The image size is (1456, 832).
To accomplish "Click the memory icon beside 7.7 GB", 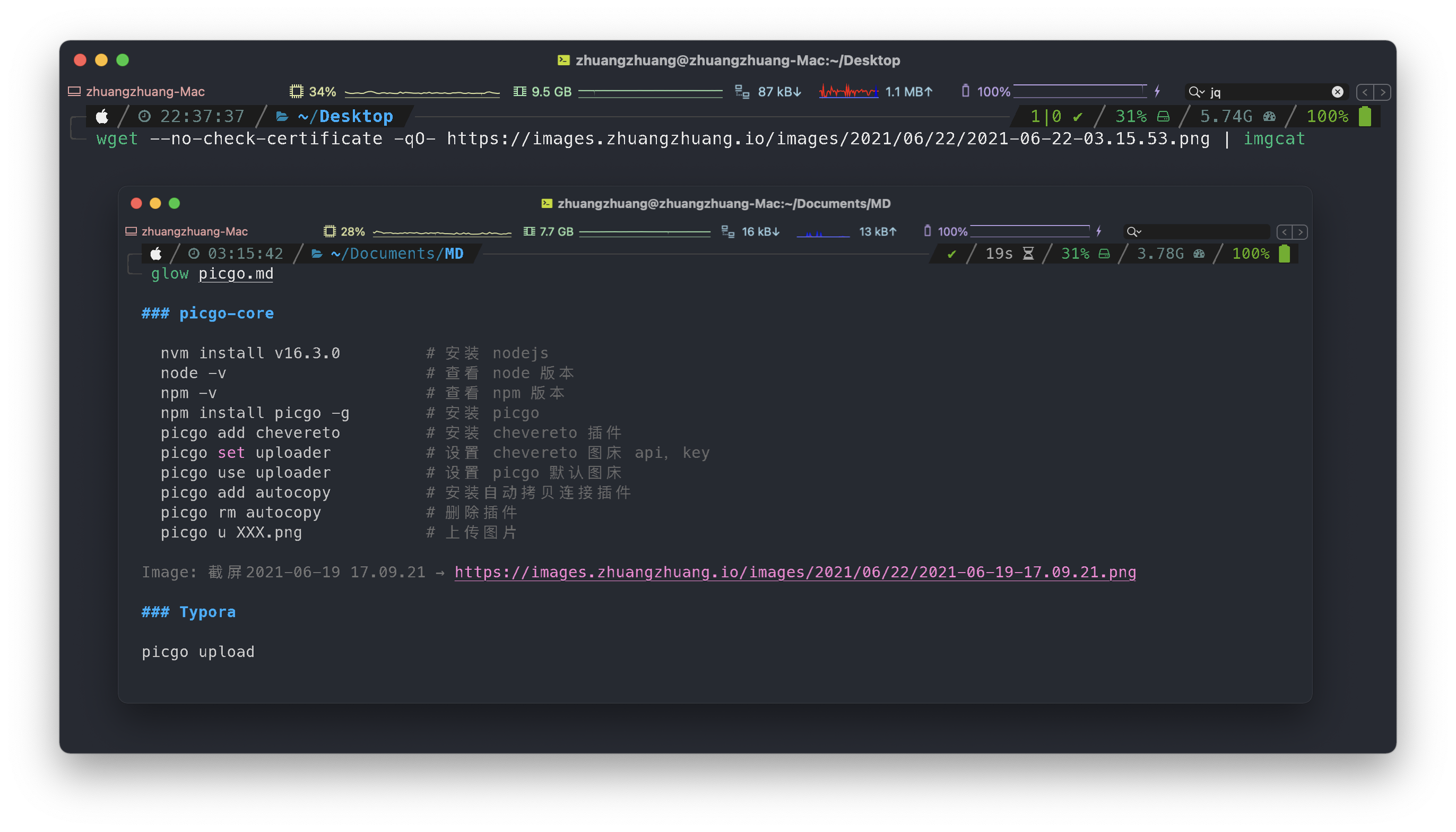I will tap(530, 231).
